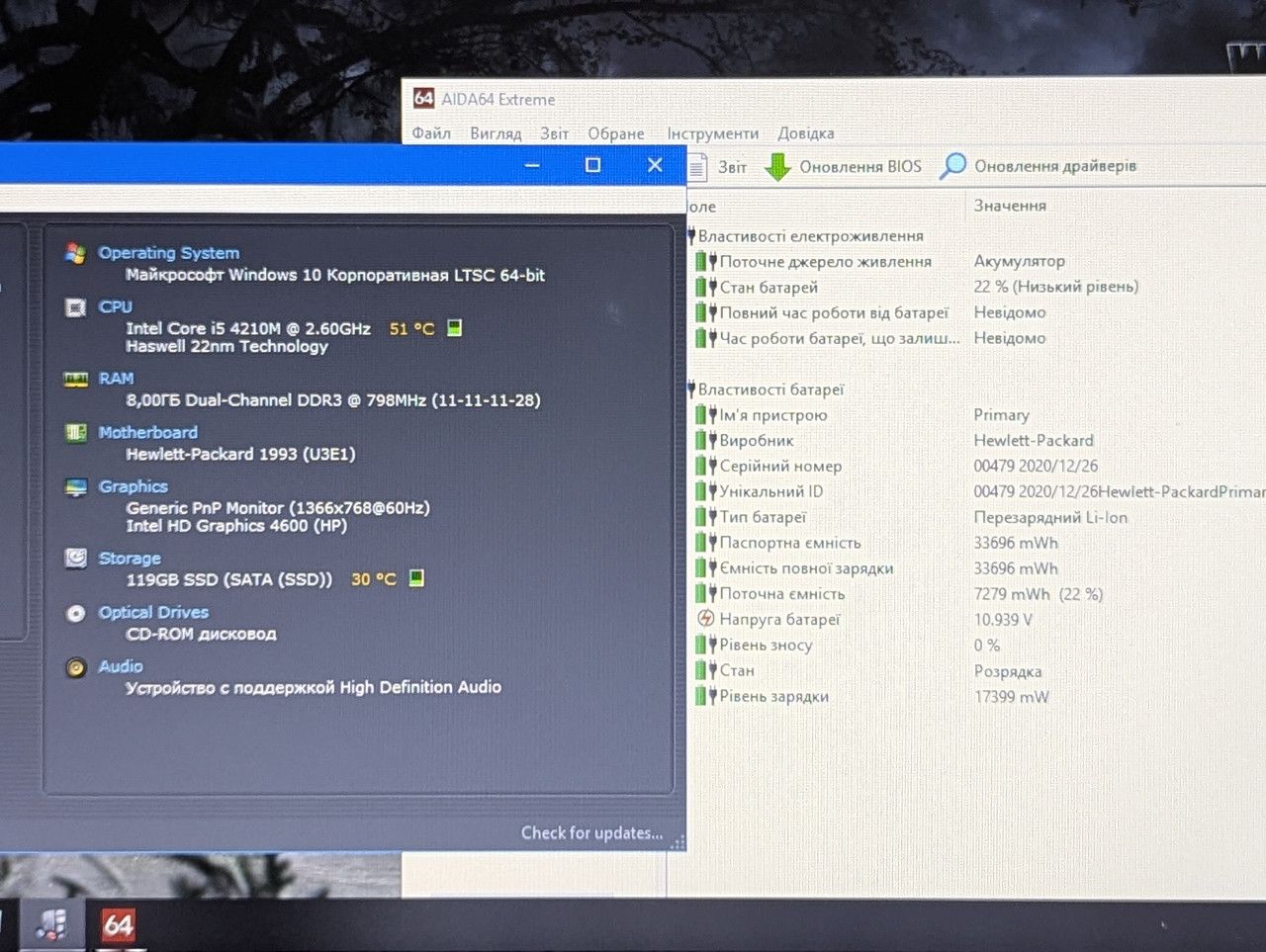Screen dimensions: 1266x952
Task: Click the Оновлення BIOS green arrow icon
Action: point(778,167)
